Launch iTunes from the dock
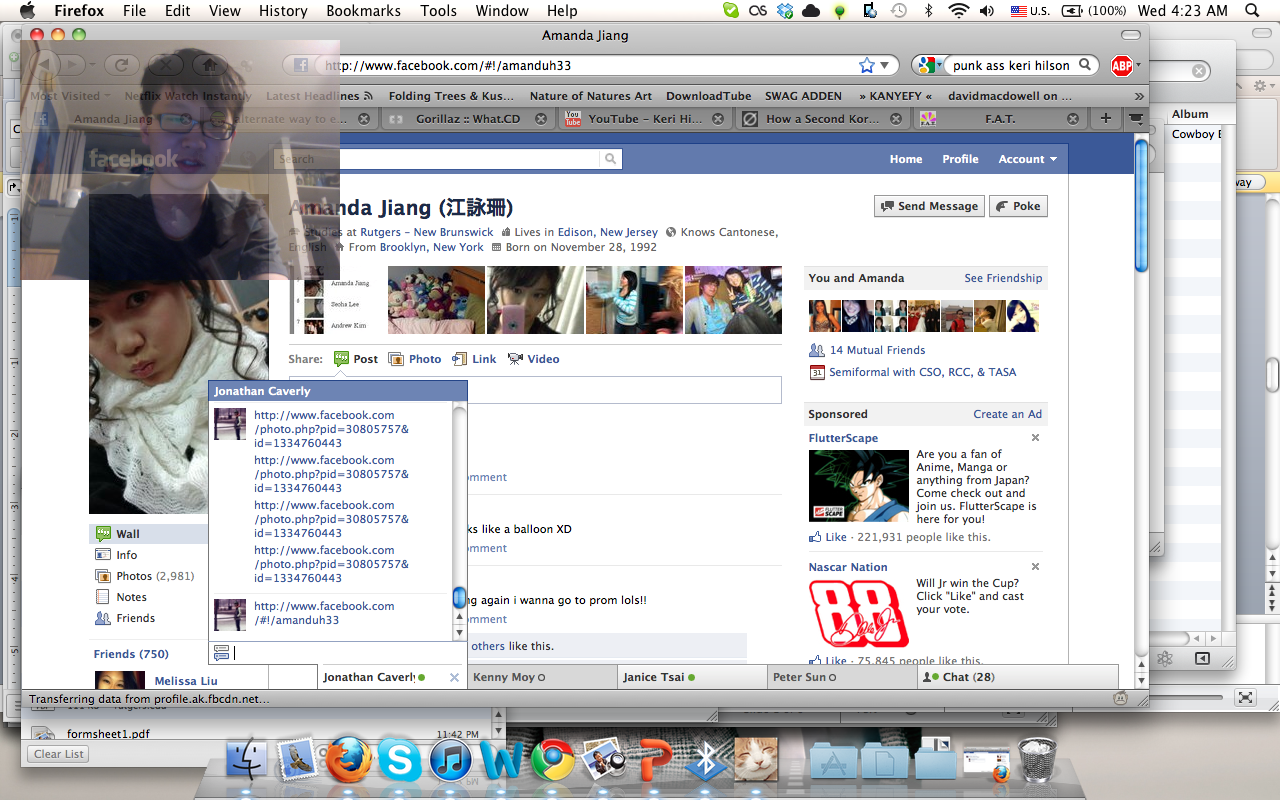1280x800 pixels. click(x=451, y=761)
